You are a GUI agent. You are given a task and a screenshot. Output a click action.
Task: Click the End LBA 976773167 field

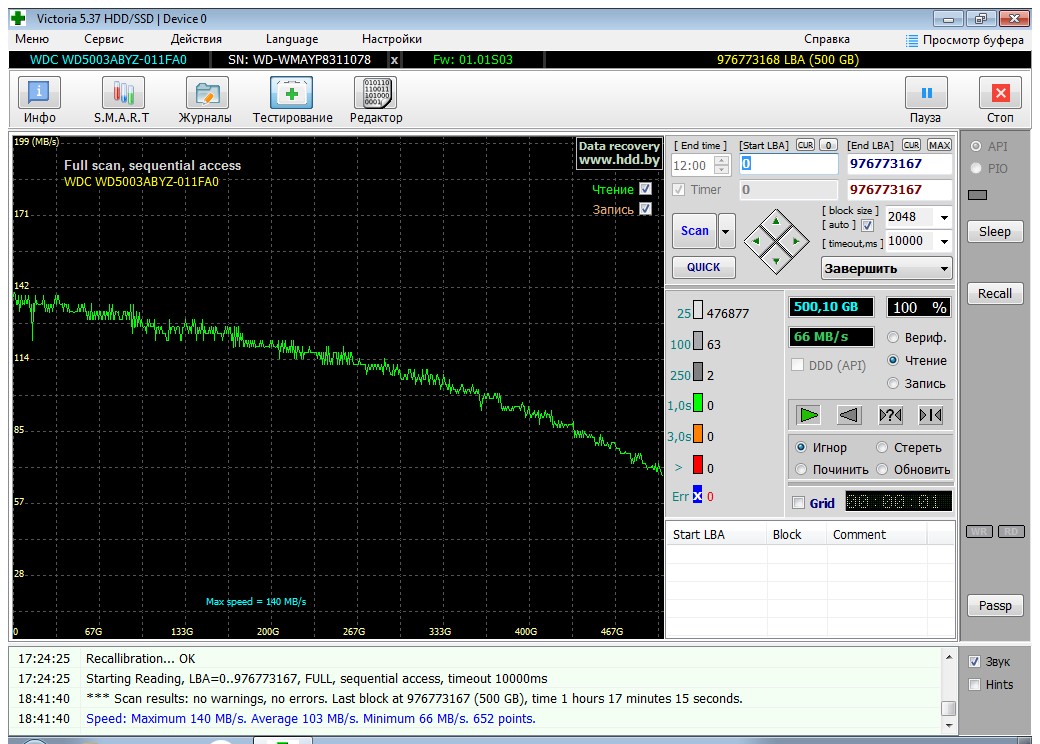(899, 164)
